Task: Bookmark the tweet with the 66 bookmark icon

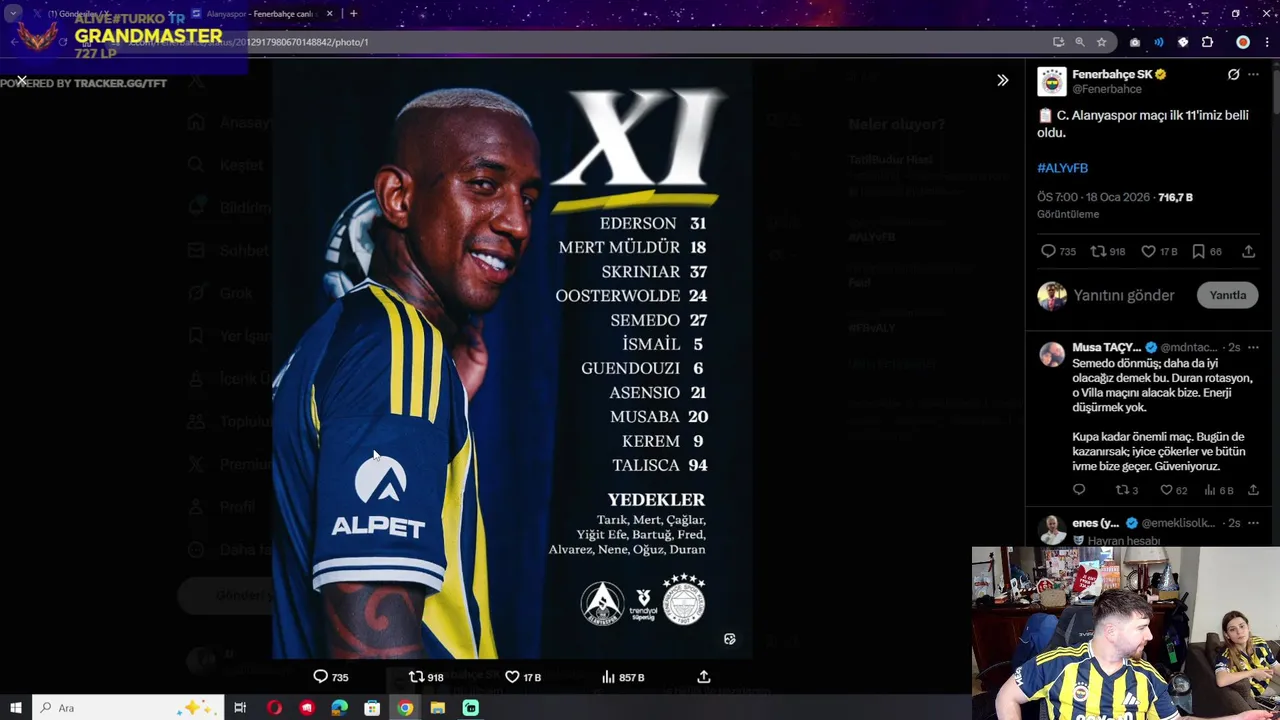Action: click(x=1198, y=251)
